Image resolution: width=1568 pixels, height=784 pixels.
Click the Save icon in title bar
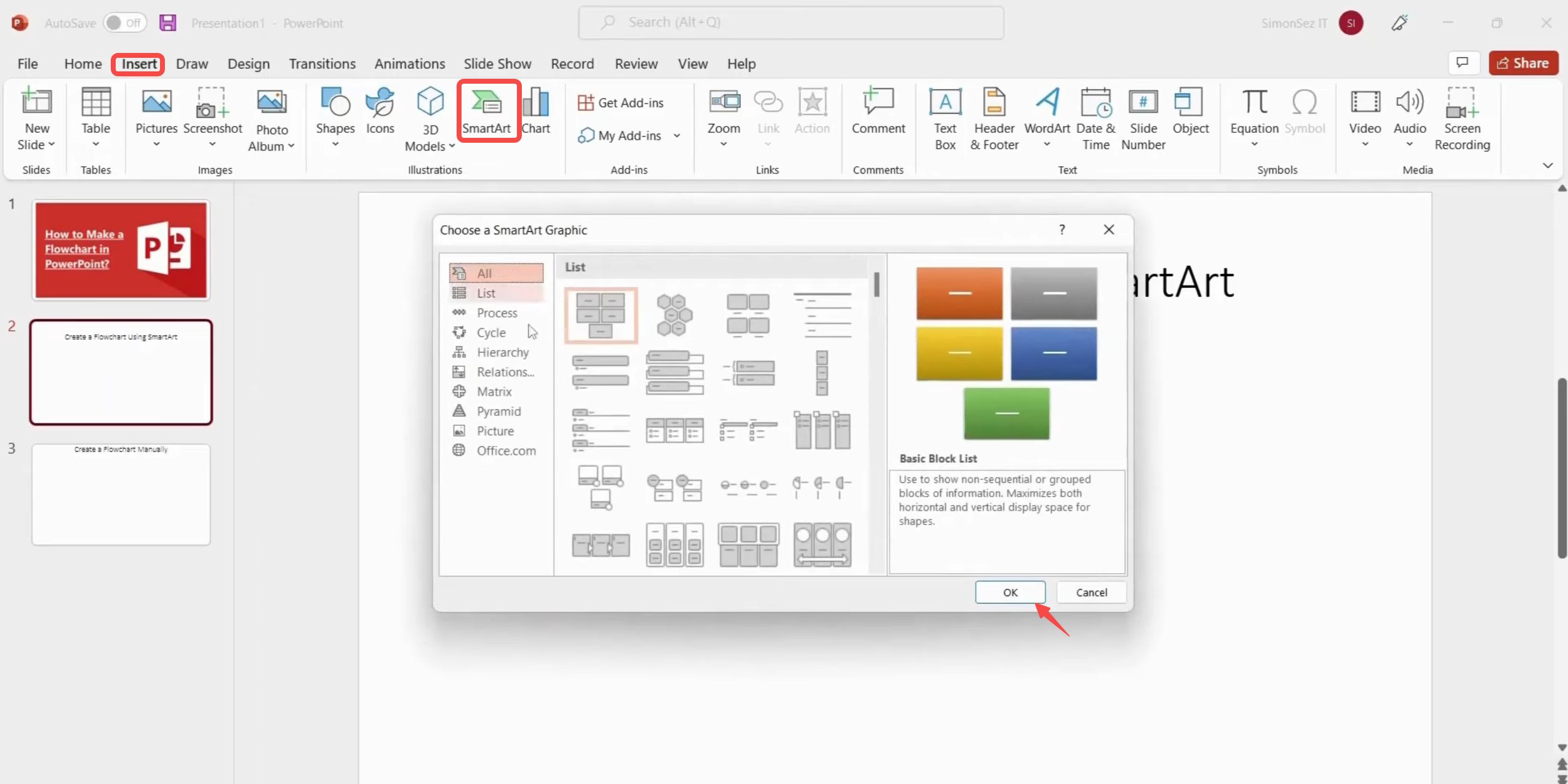click(x=167, y=23)
